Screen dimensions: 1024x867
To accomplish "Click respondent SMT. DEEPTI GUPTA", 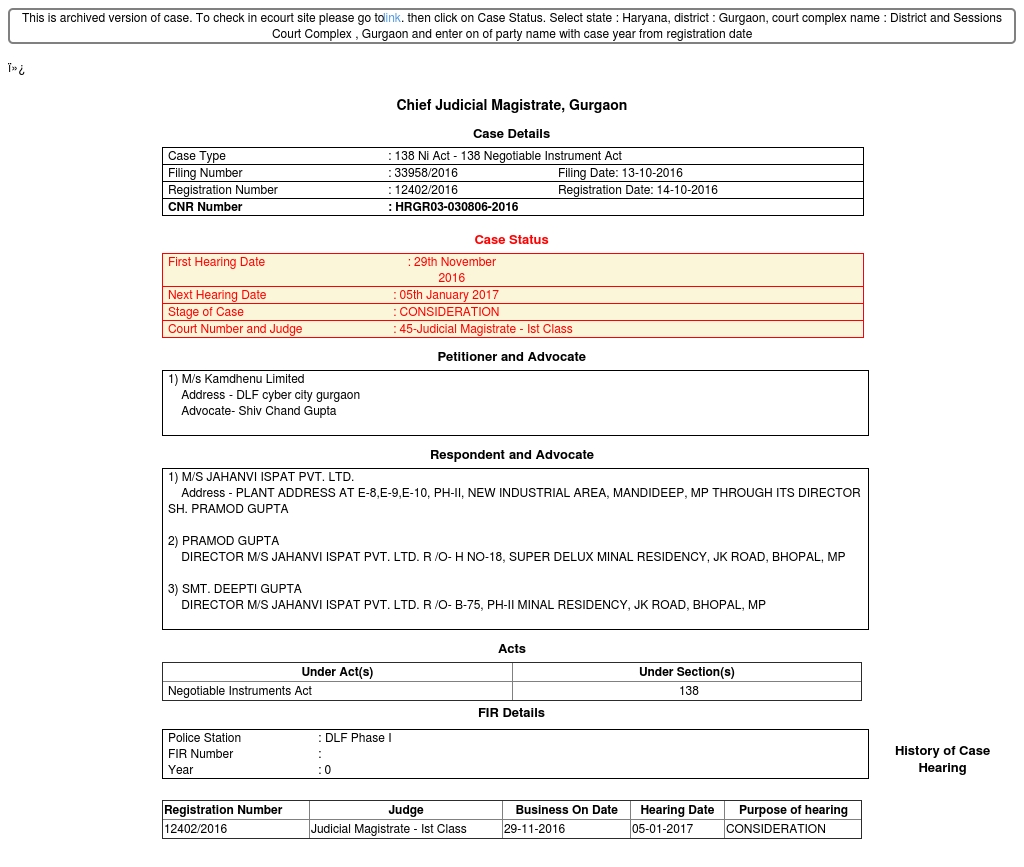I will click(x=241, y=589).
